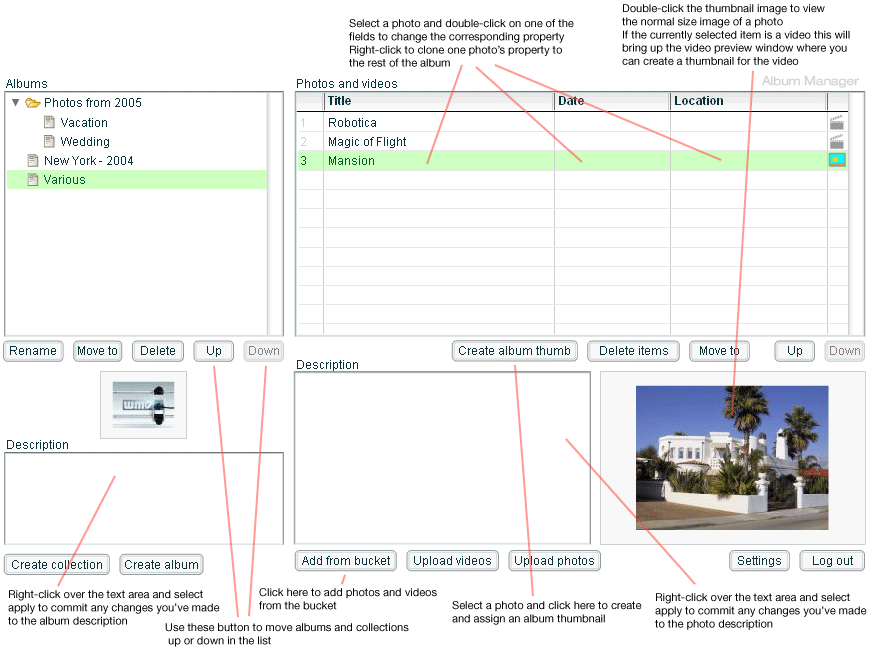
Task: Sort by the Title column header
Action: (439, 101)
